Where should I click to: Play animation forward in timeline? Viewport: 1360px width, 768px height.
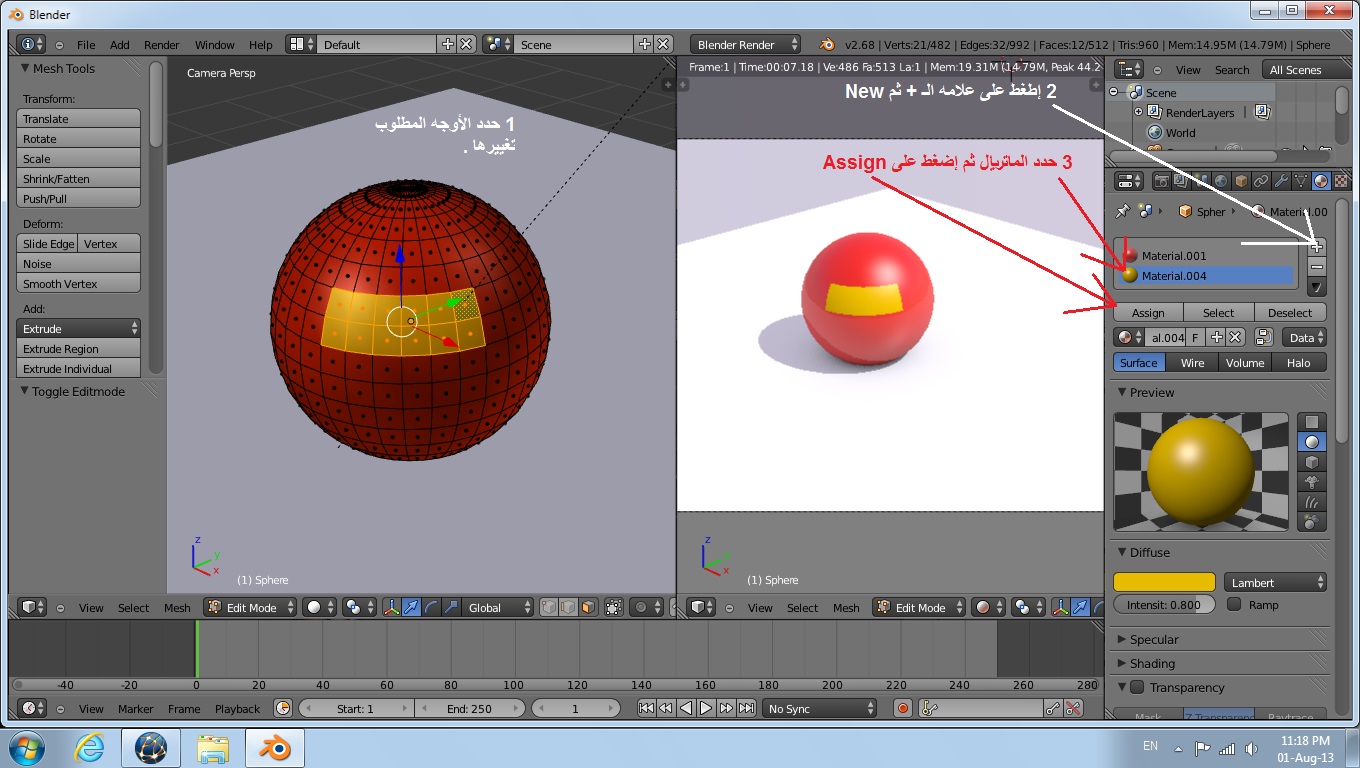coord(706,708)
